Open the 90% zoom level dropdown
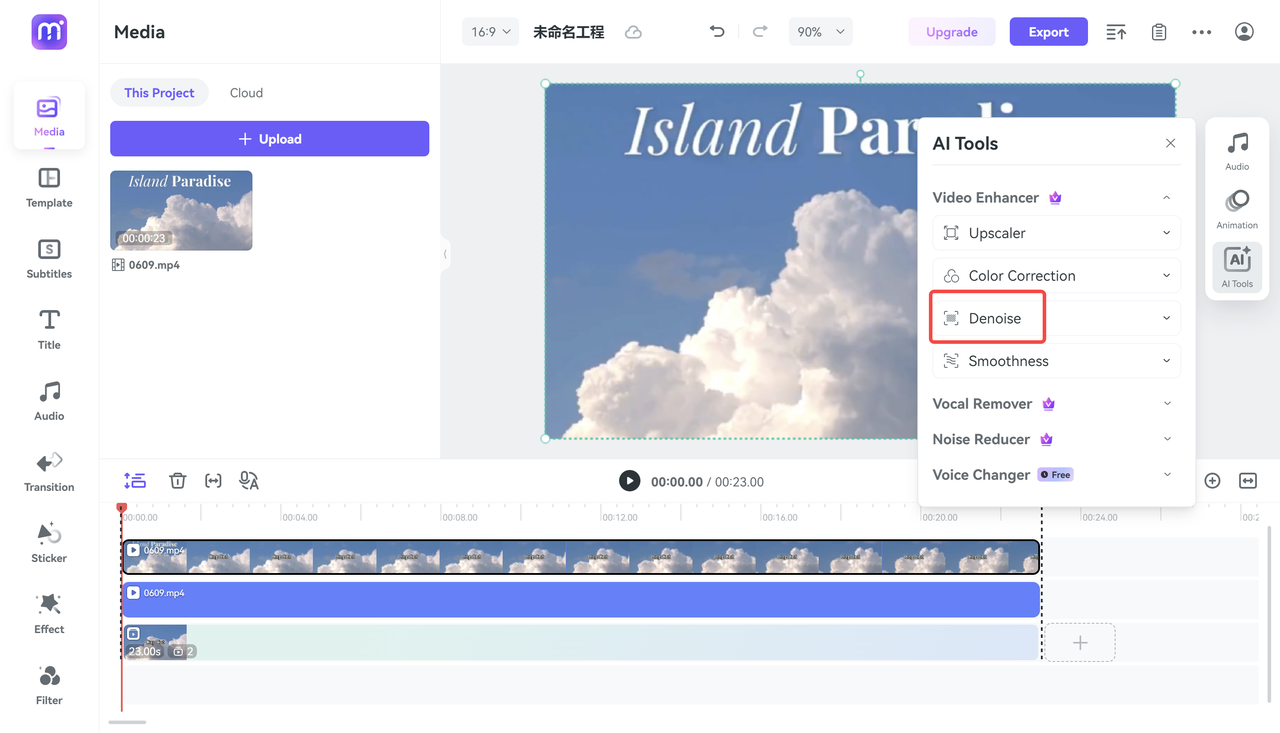1280x733 pixels. coord(820,31)
